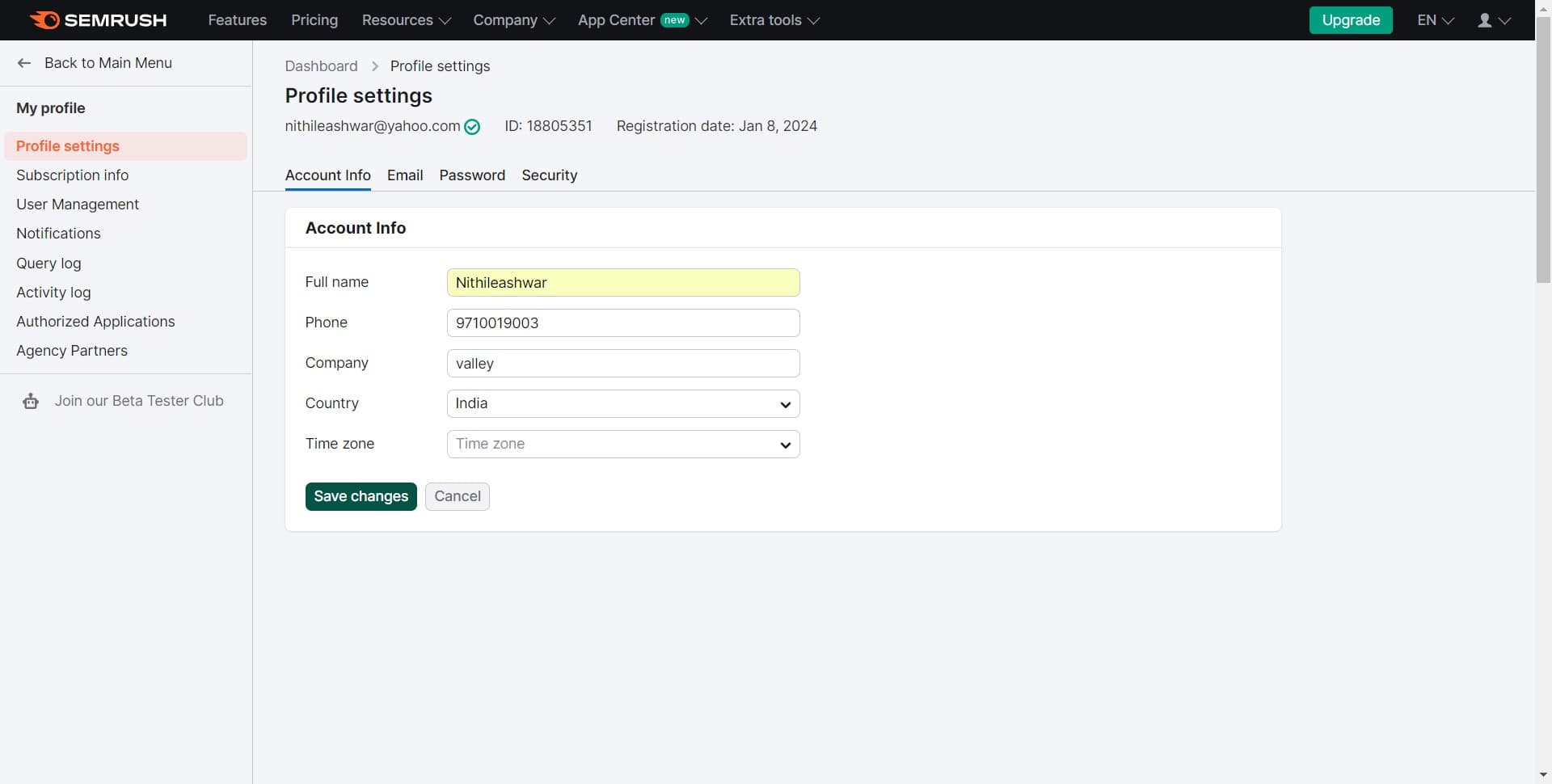1552x784 pixels.
Task: Open the user account profile icon menu
Action: tap(1493, 20)
